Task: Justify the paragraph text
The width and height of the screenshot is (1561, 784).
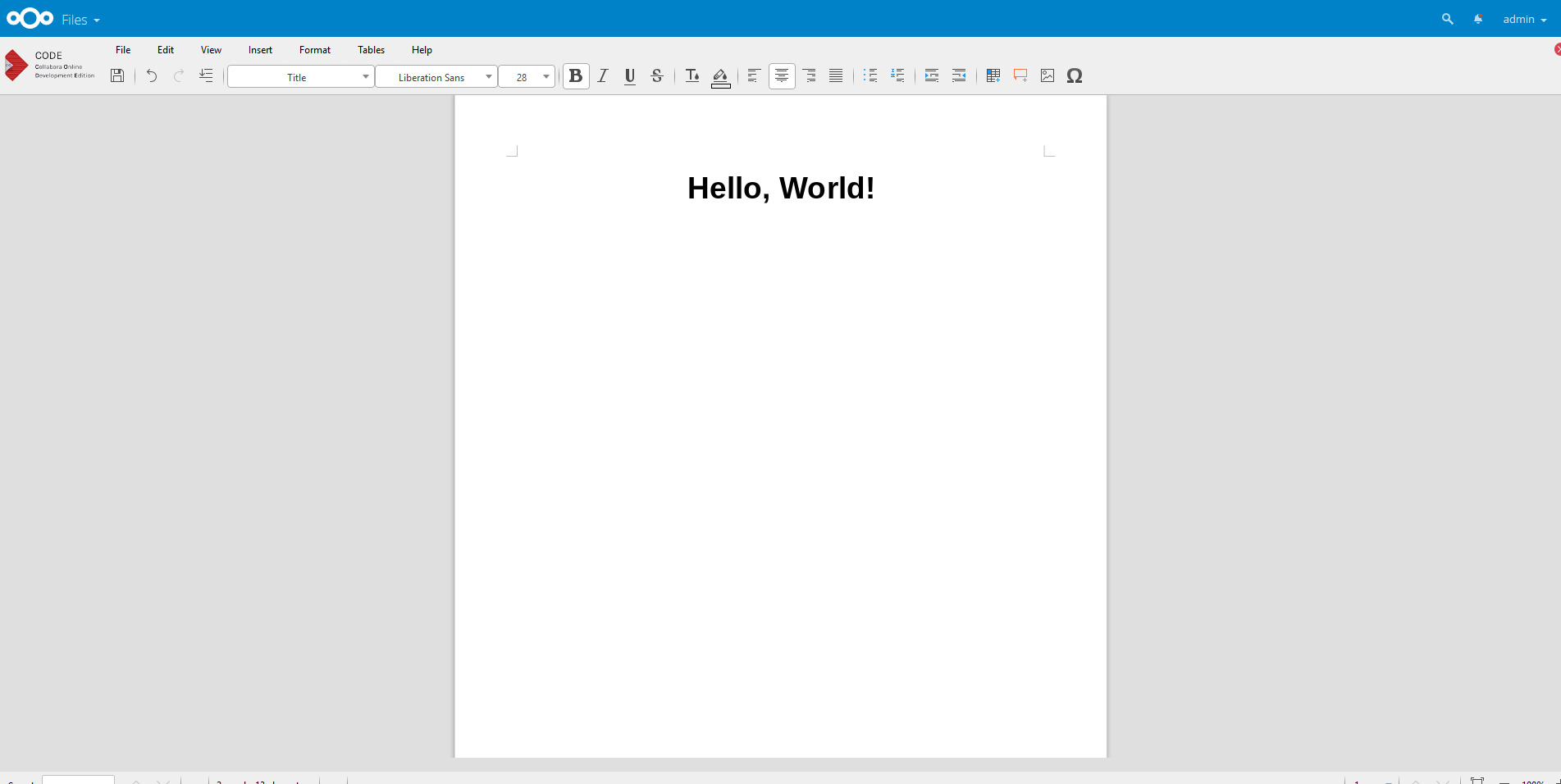Action: (x=836, y=75)
